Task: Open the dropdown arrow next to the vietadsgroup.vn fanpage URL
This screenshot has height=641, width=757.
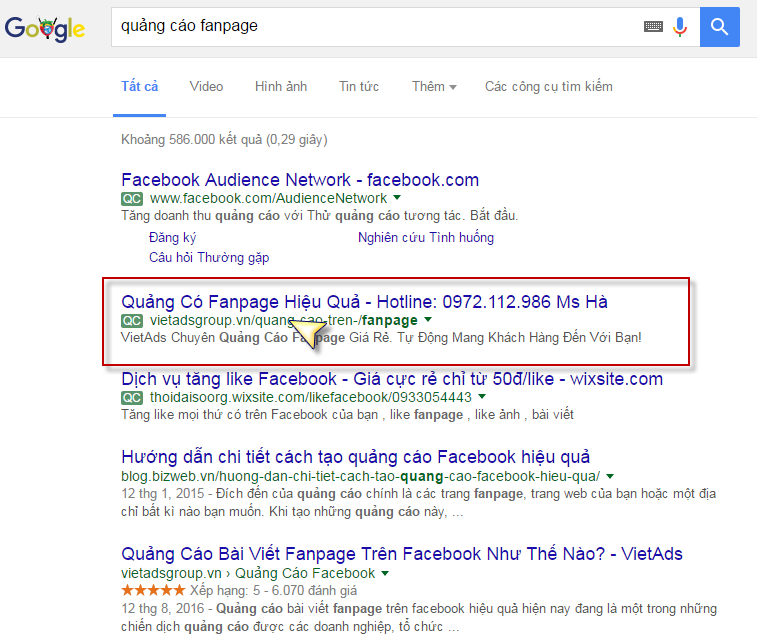Action: 428,319
